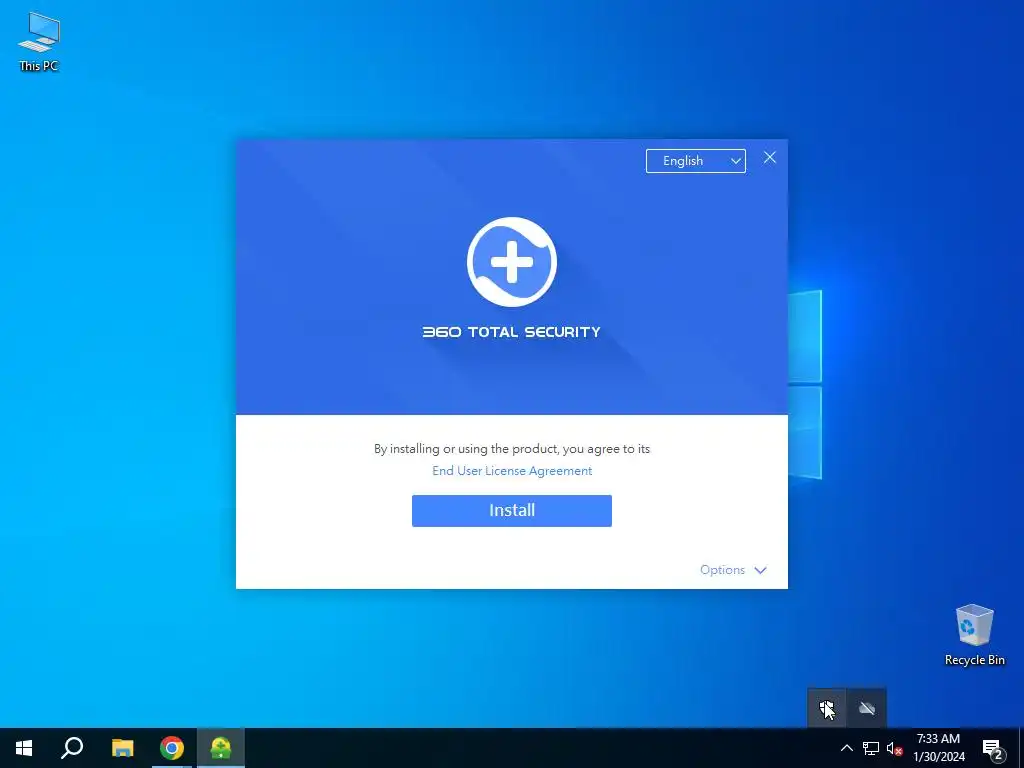
Task: Click the OneDrive cloud tray icon
Action: [867, 708]
